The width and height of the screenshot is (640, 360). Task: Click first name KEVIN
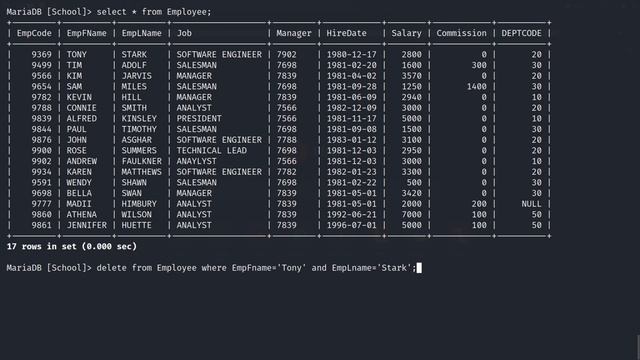pyautogui.click(x=79, y=97)
